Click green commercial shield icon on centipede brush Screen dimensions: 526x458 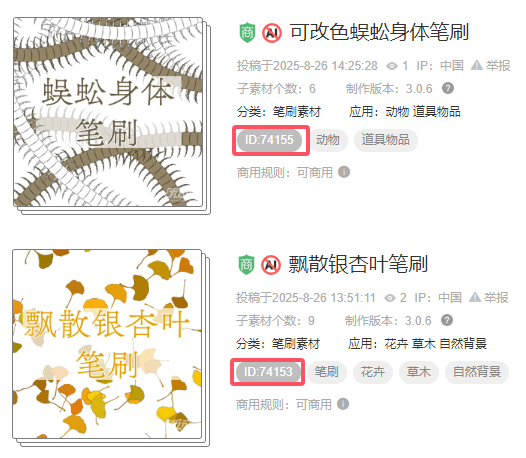247,33
